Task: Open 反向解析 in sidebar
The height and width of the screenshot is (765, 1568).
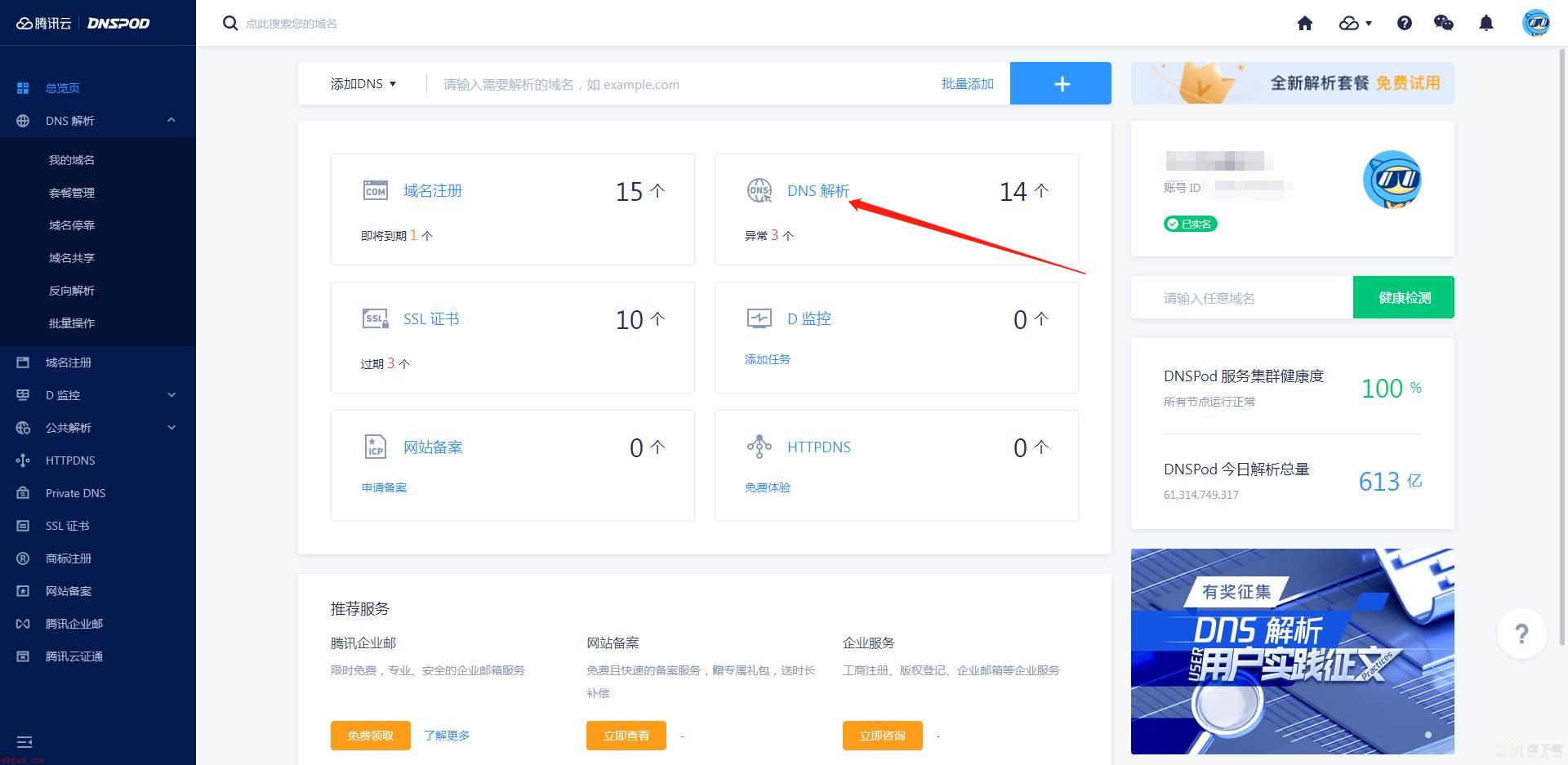Action: [x=72, y=291]
